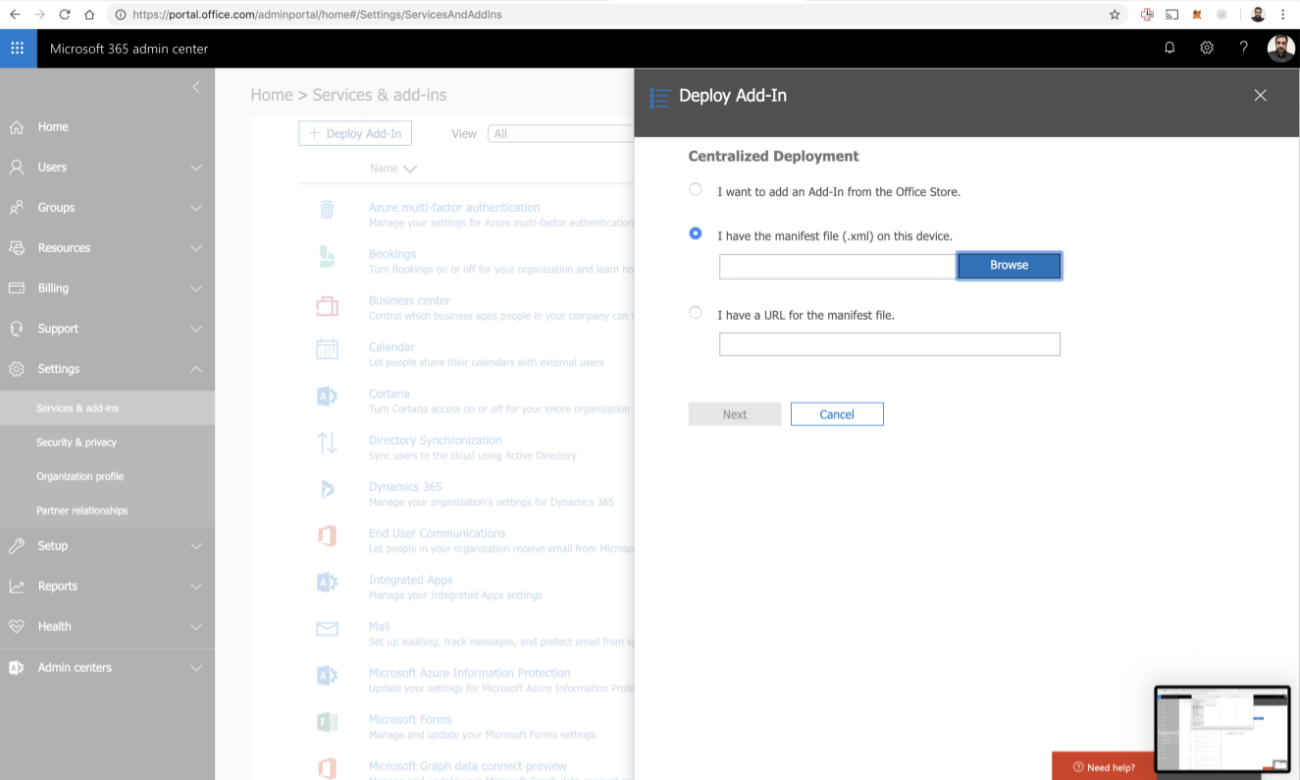Select URL for manifest file option
The width and height of the screenshot is (1300, 780).
(696, 312)
